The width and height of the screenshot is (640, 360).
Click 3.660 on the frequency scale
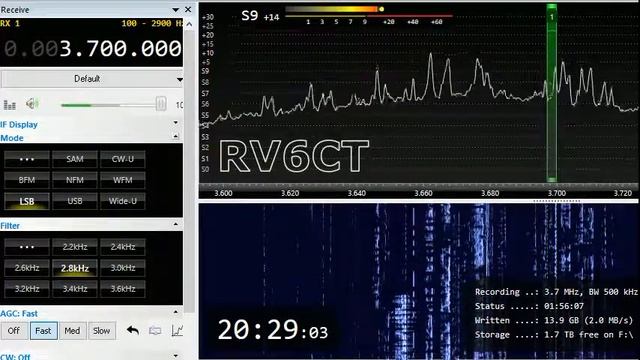point(423,193)
